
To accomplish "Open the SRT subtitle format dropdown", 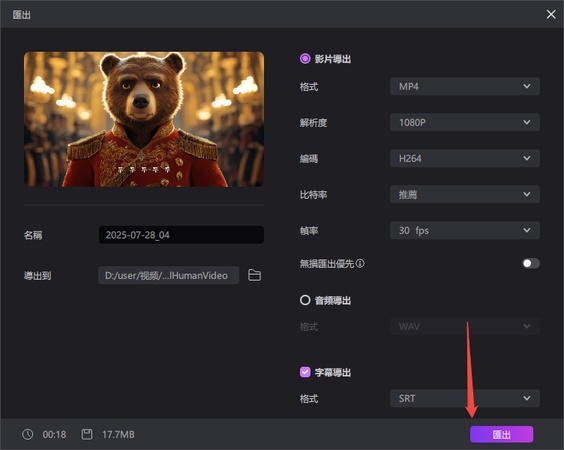I will click(x=465, y=398).
